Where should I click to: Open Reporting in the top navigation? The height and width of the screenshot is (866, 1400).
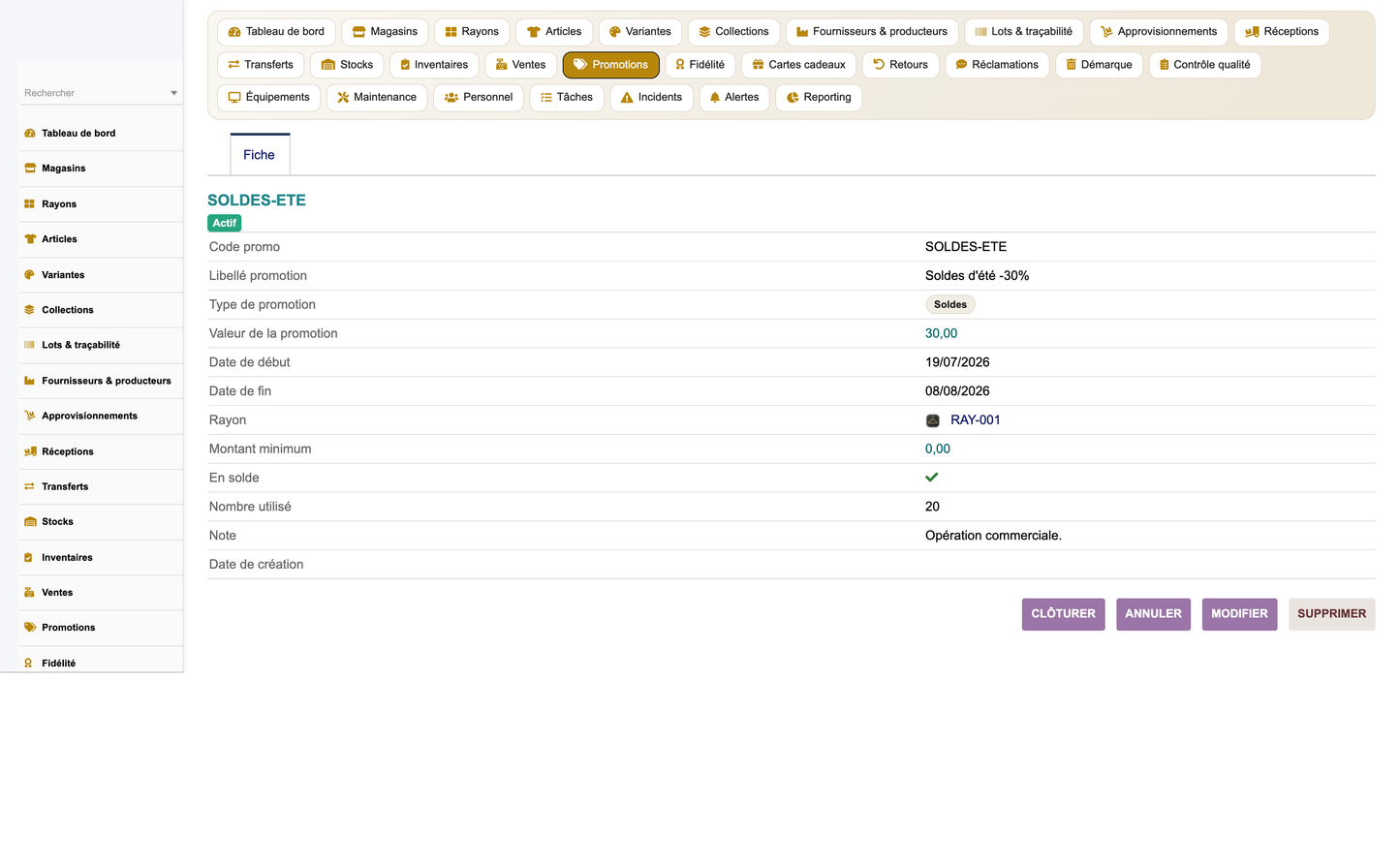(x=819, y=98)
